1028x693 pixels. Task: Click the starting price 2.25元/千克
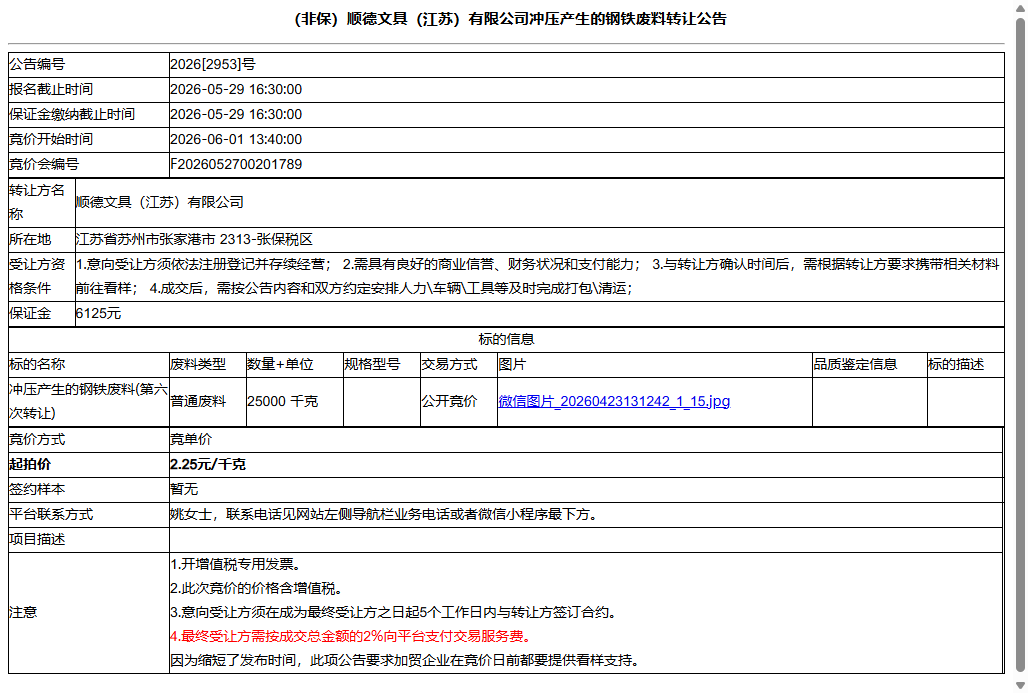(x=208, y=465)
